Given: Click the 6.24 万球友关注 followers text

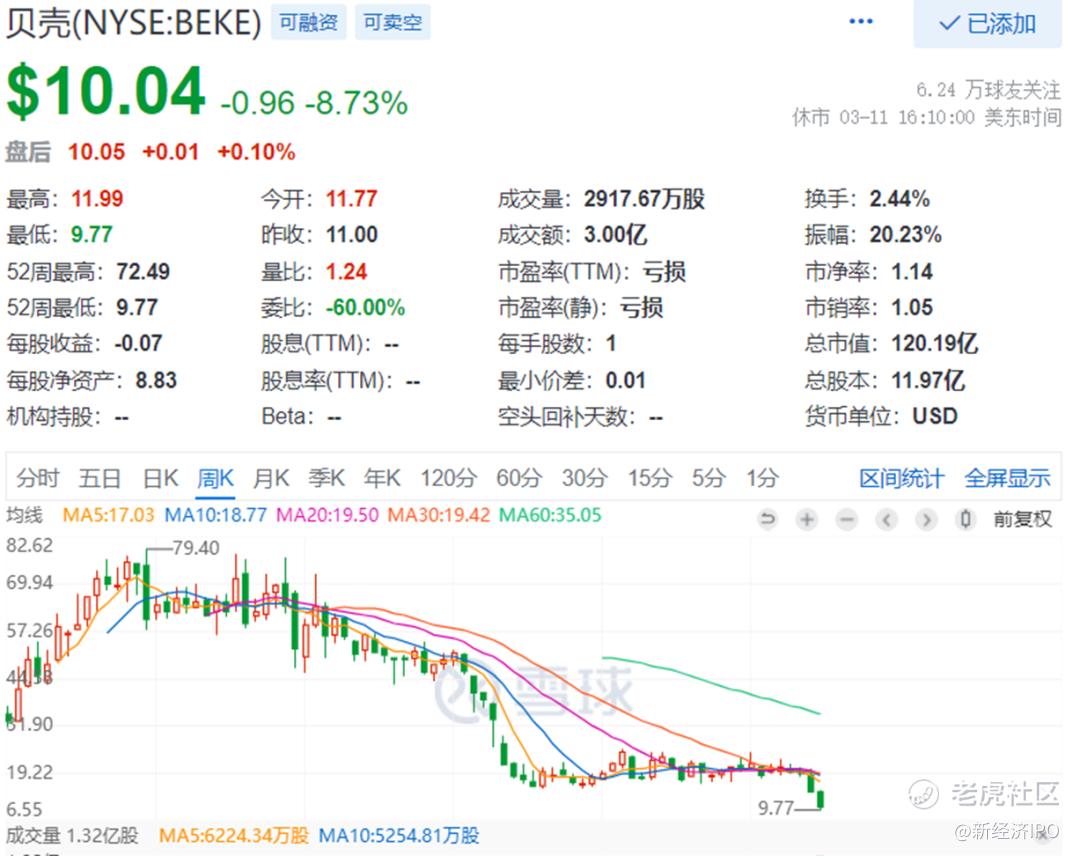Looking at the screenshot, I should tap(988, 90).
